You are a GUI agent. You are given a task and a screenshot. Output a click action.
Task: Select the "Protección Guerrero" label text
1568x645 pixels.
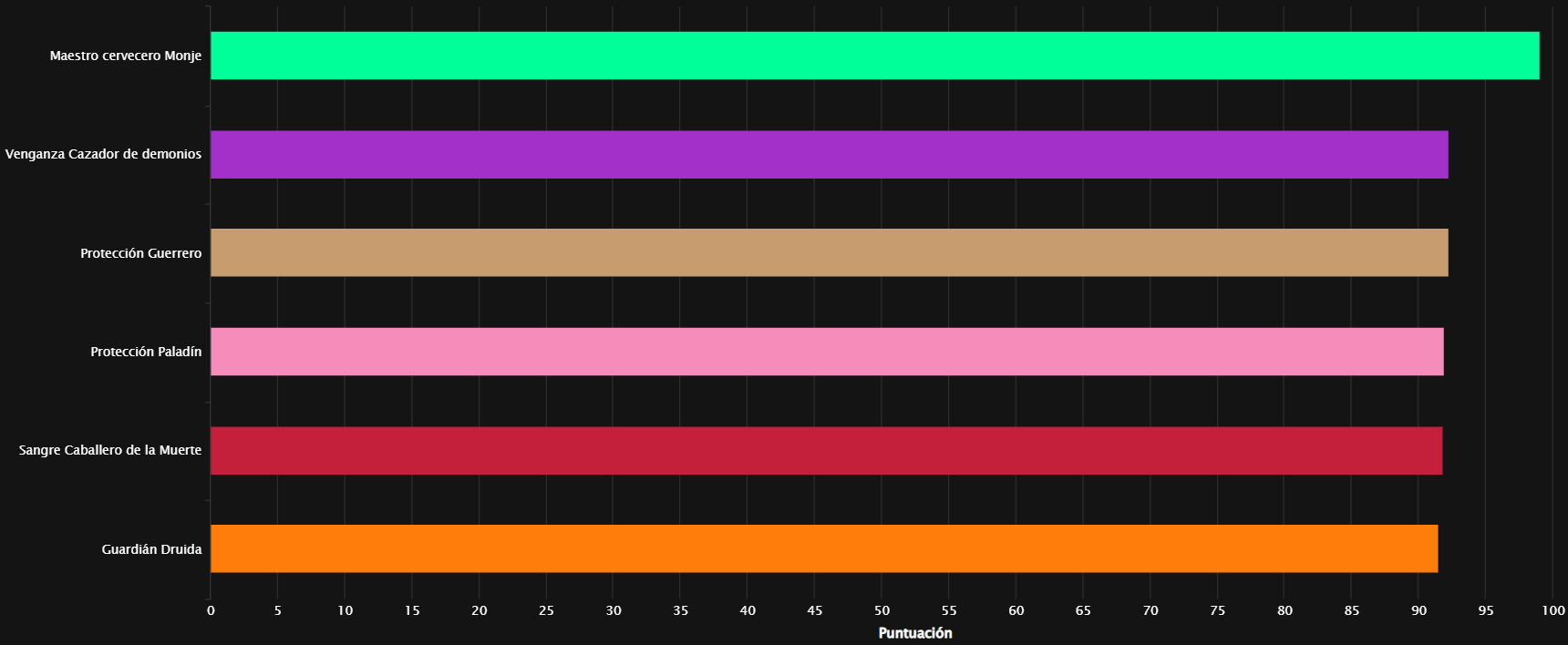coord(140,253)
